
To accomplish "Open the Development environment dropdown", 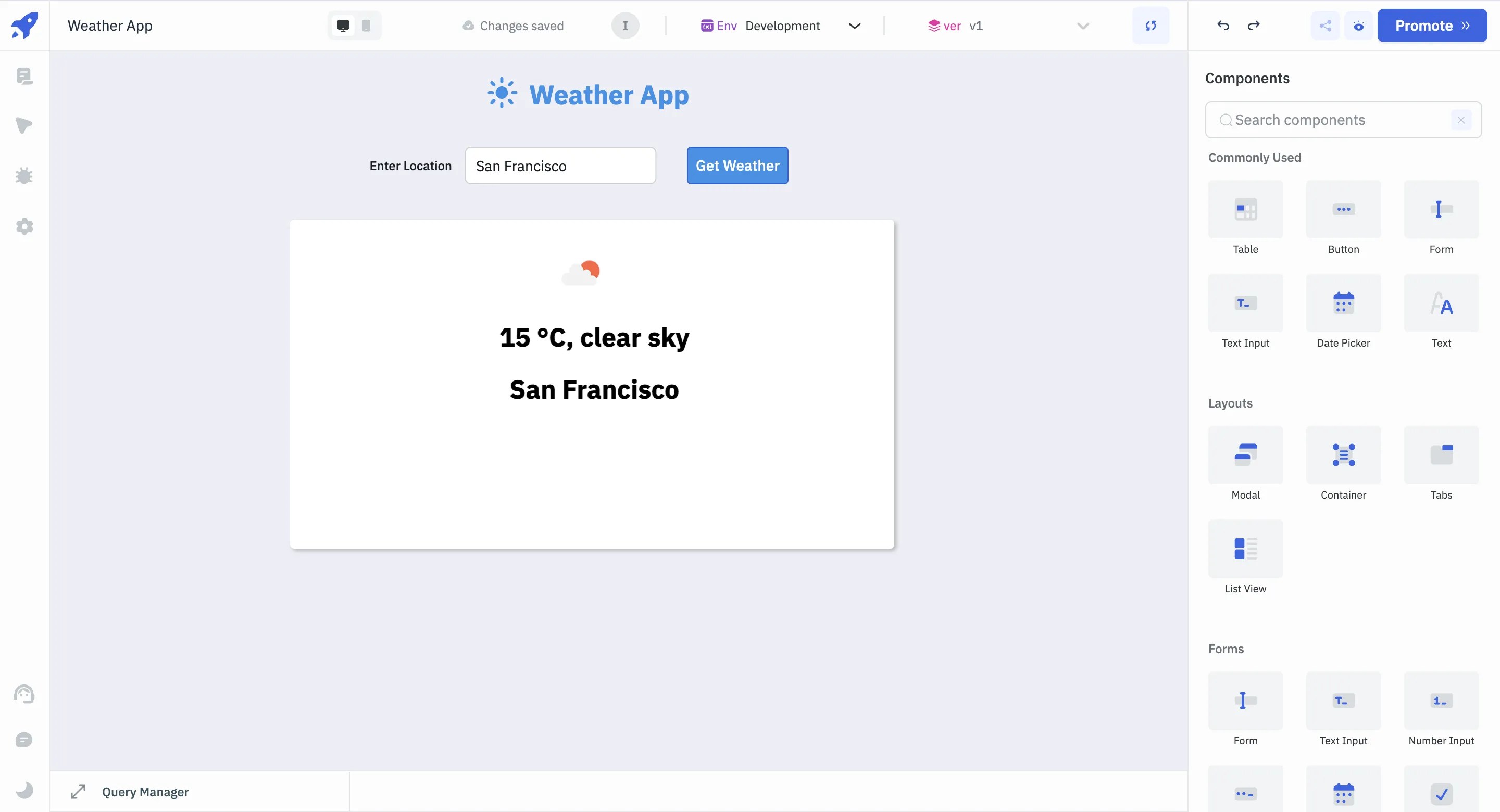I will [854, 26].
